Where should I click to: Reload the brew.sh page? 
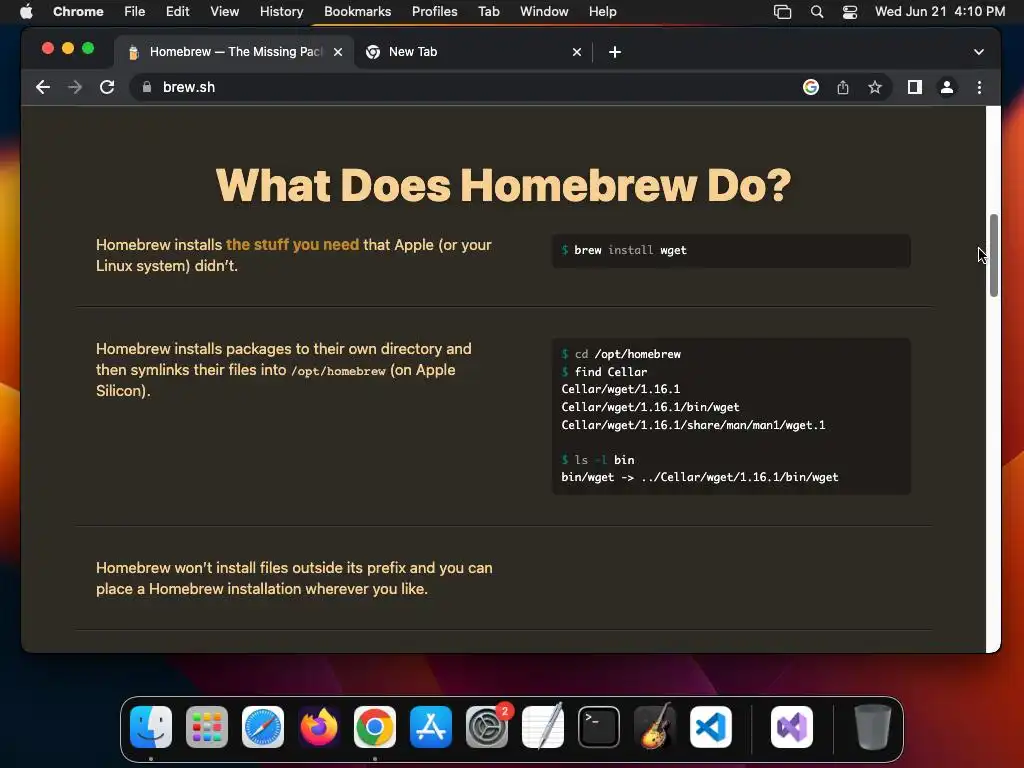pyautogui.click(x=107, y=87)
